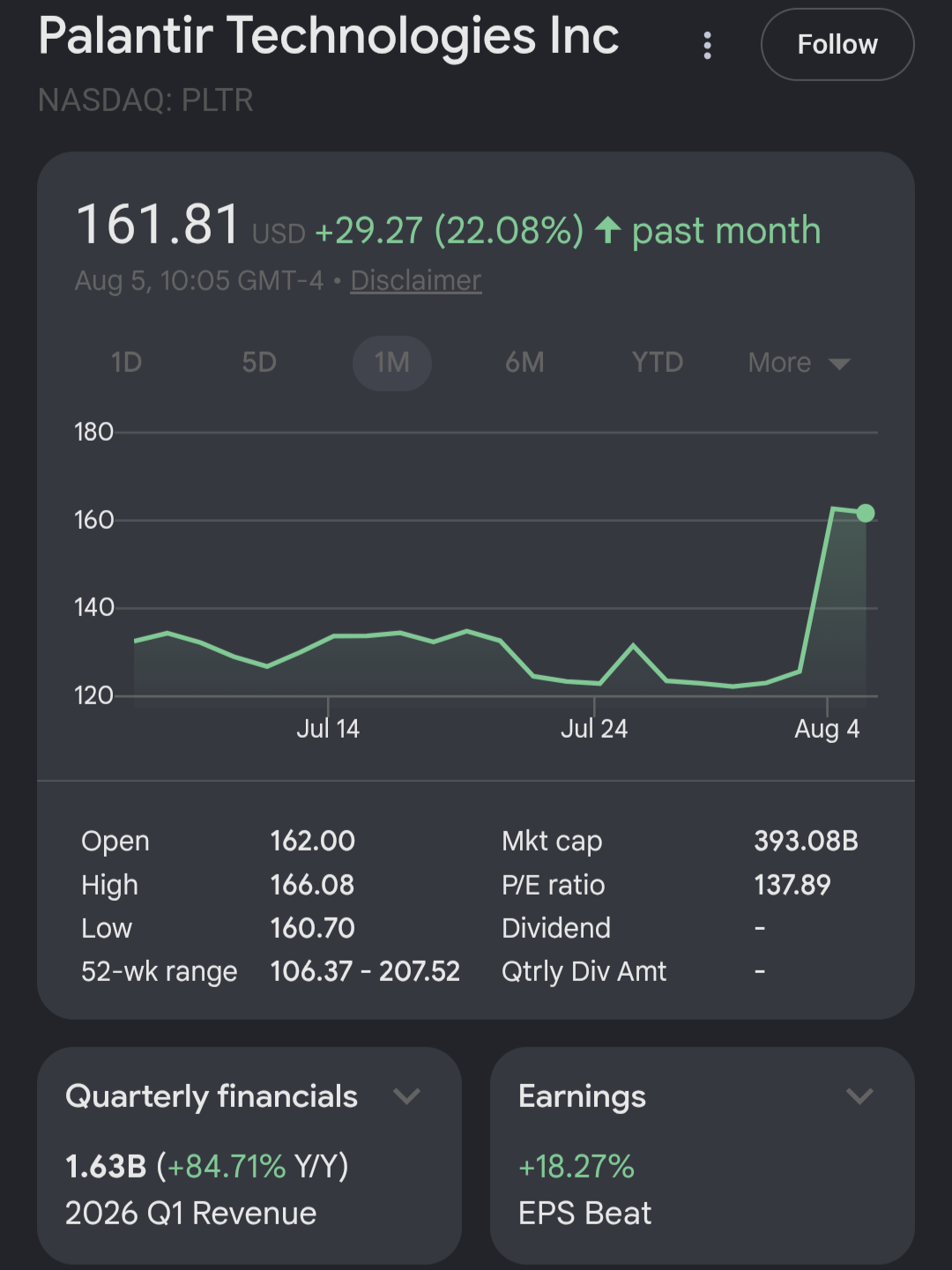Select the Jul 24 date marker on chart
This screenshot has height=1270, width=952.
tap(594, 729)
